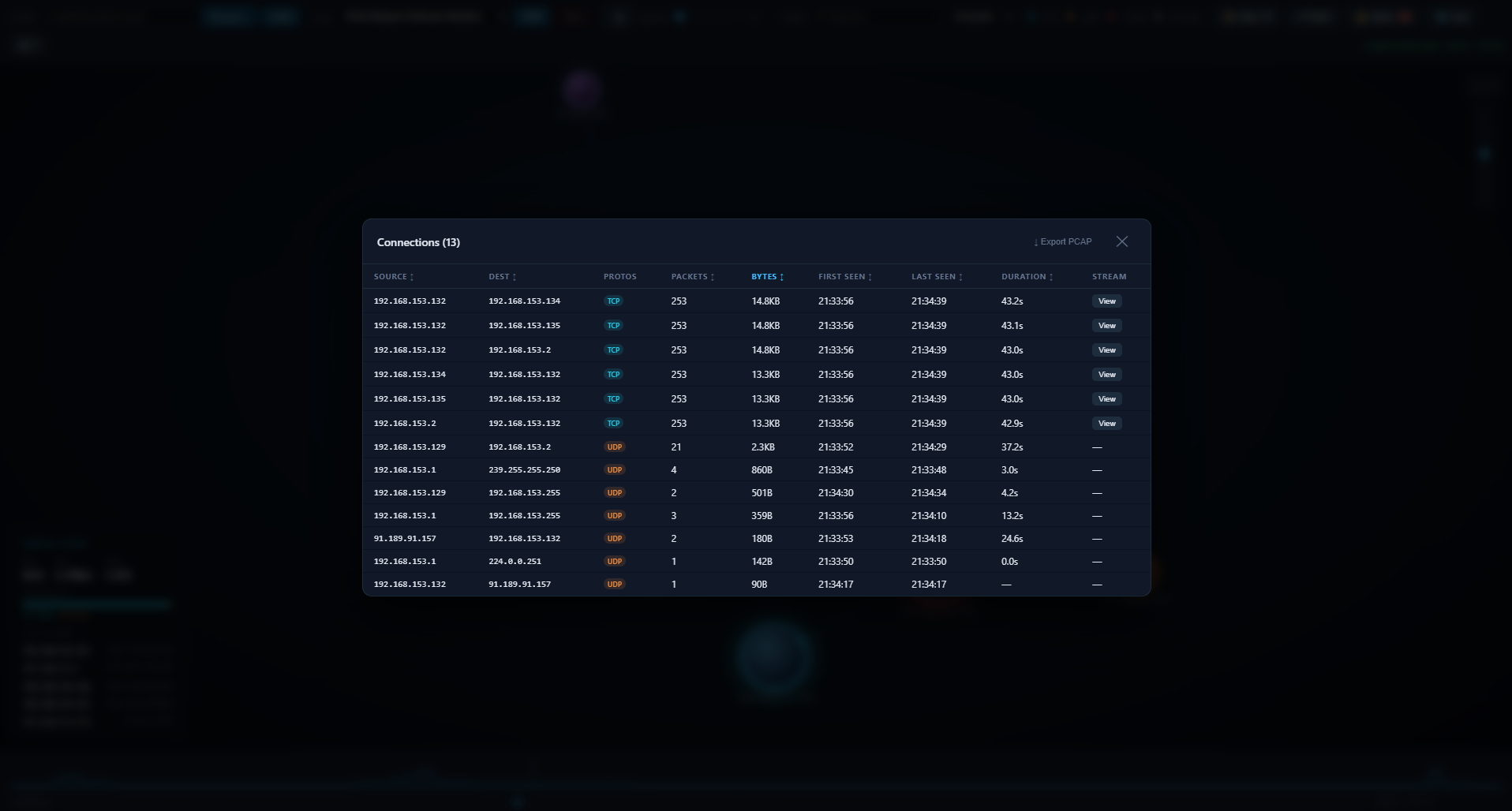Screen dimensions: 1512x811
Task: Click first seen time 21:33:45
Action: tap(836, 470)
